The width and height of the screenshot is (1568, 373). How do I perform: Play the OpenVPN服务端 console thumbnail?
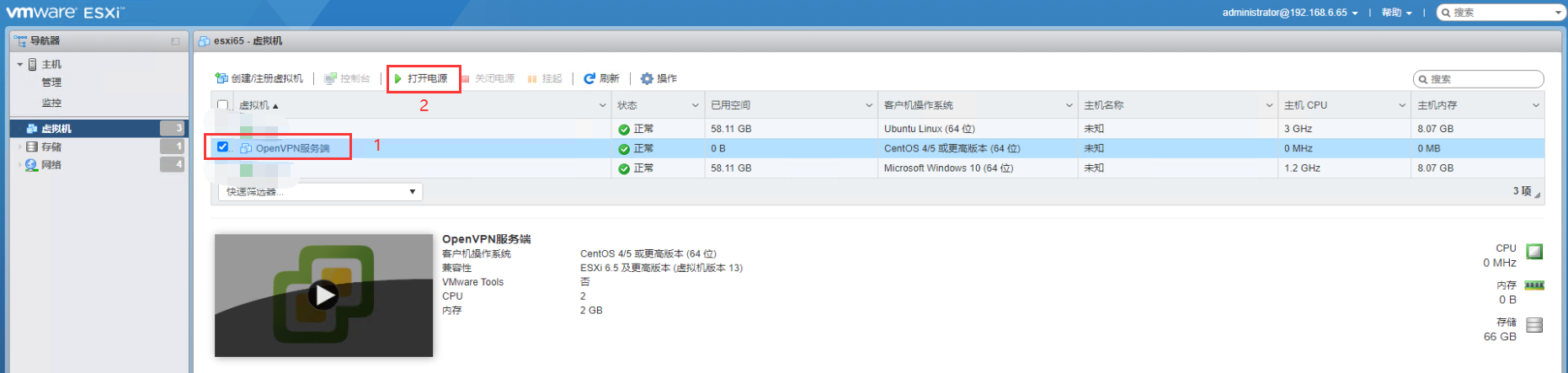click(323, 295)
